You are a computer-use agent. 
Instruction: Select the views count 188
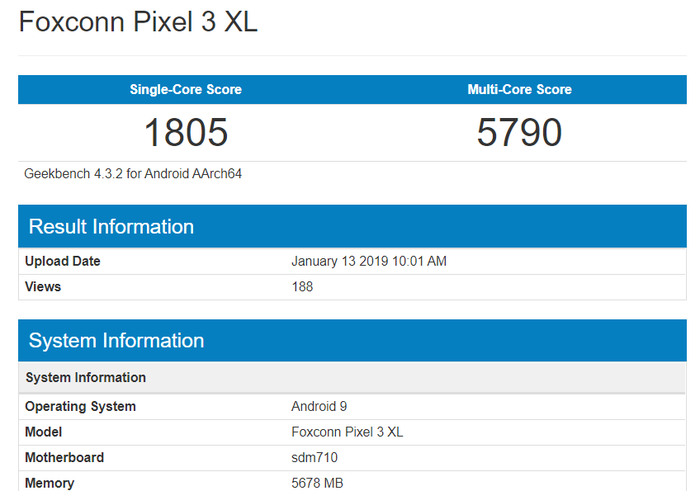point(302,287)
